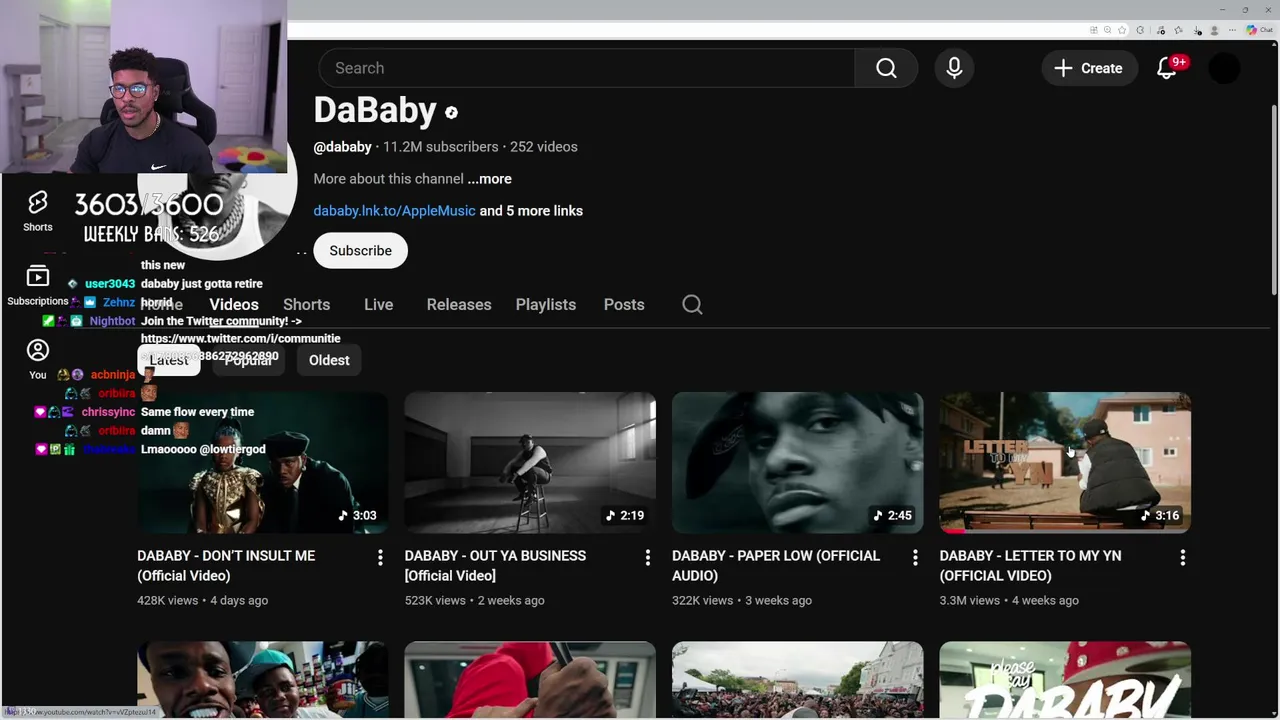The width and height of the screenshot is (1280, 720).
Task: Click the 252 videos count
Action: click(543, 147)
